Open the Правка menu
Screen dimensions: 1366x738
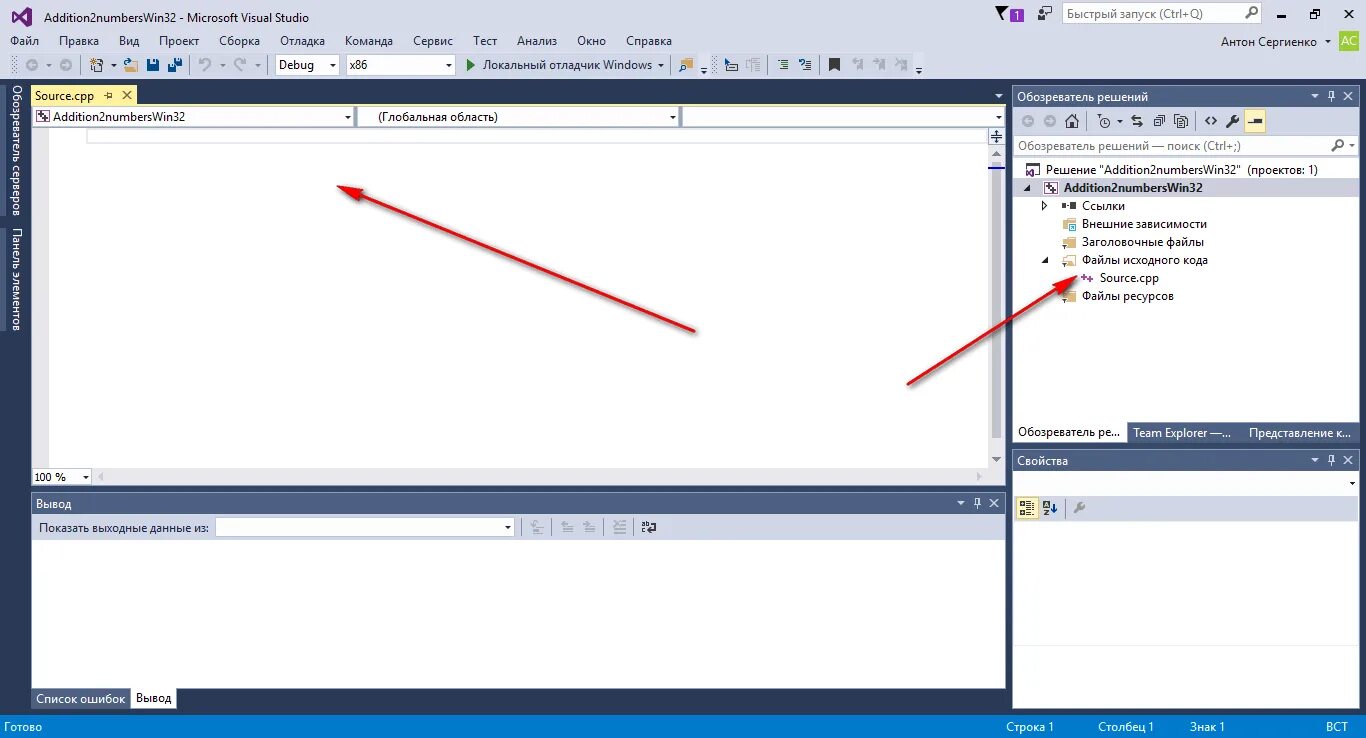79,41
